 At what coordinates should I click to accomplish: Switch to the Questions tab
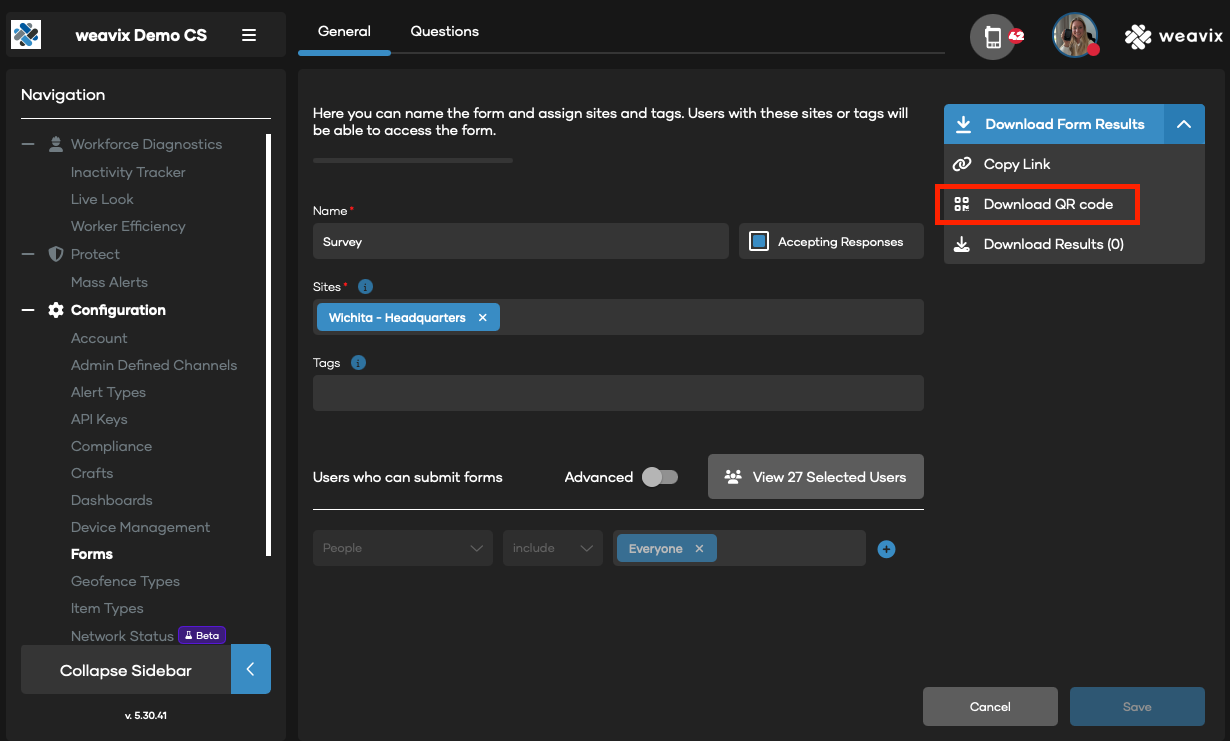445,31
